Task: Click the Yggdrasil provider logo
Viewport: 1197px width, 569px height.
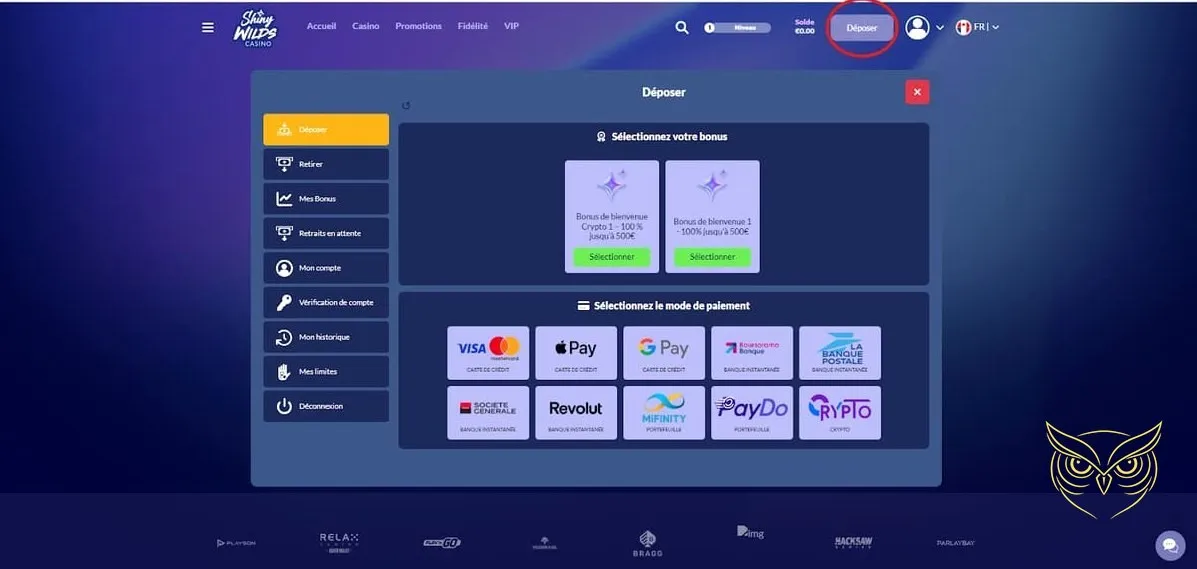Action: (x=544, y=544)
